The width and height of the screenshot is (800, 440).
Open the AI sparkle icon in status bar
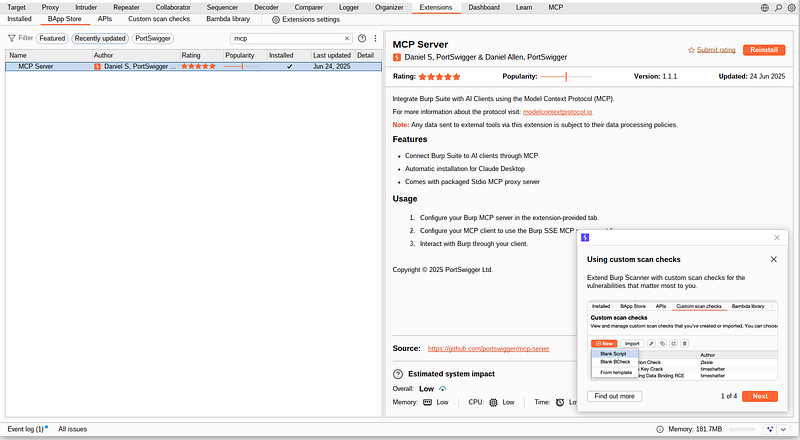point(770,429)
